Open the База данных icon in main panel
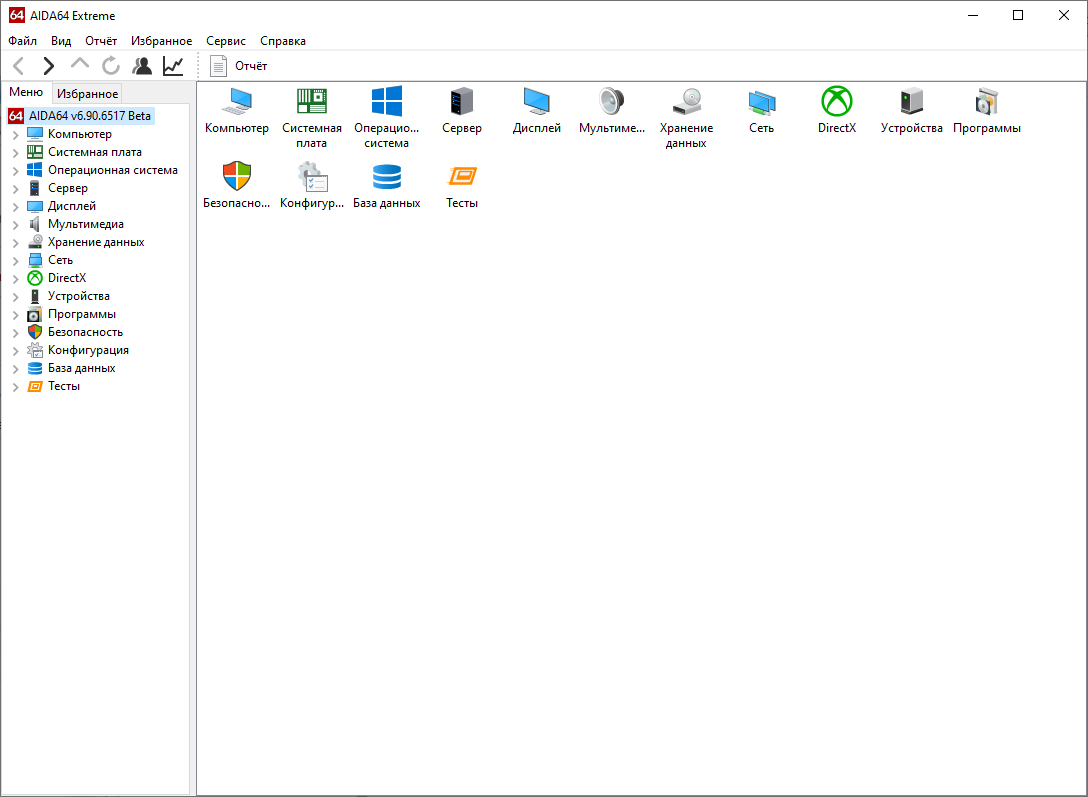1088x797 pixels. [386, 177]
